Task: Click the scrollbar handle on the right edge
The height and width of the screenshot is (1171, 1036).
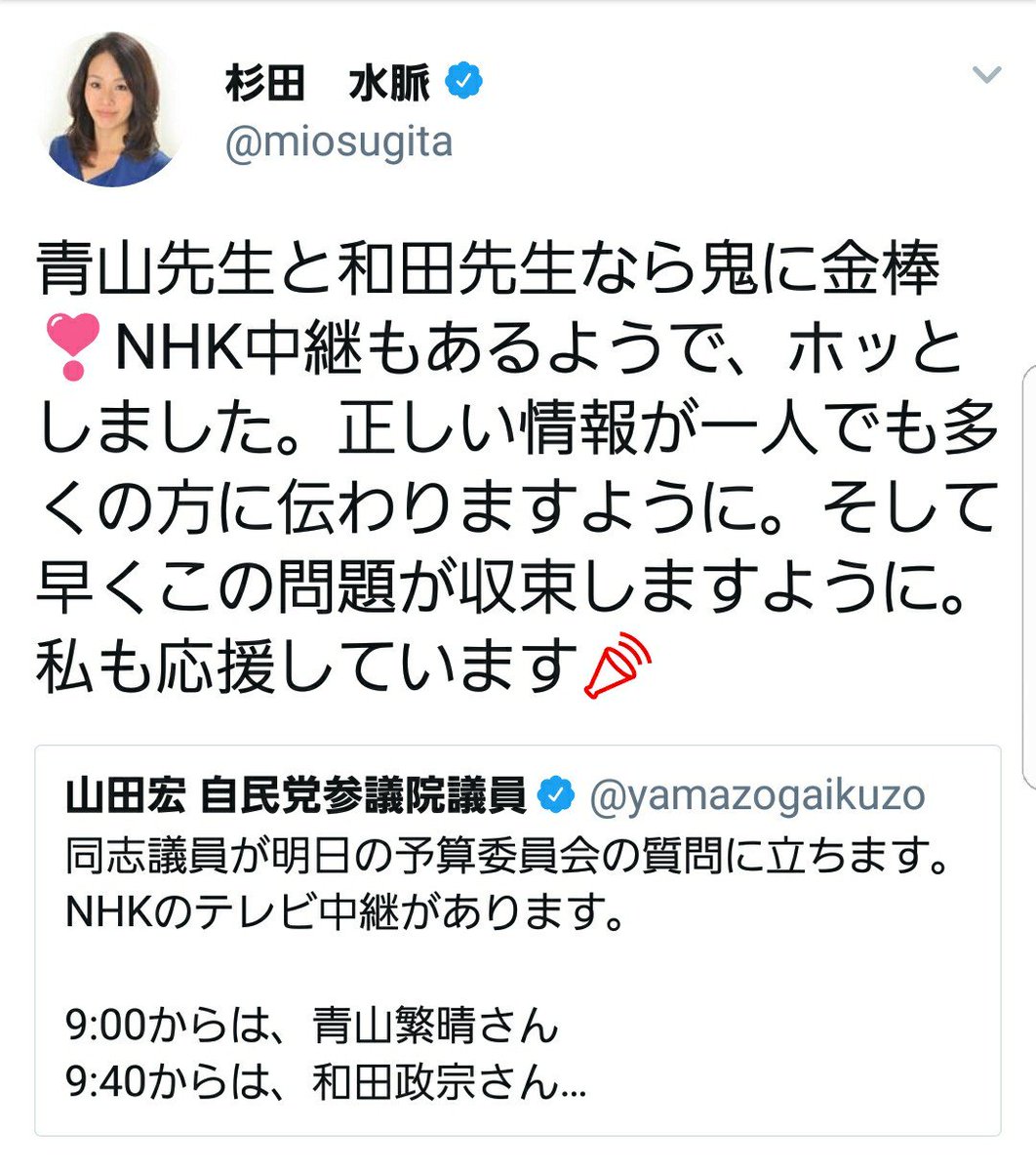Action: tap(1028, 576)
